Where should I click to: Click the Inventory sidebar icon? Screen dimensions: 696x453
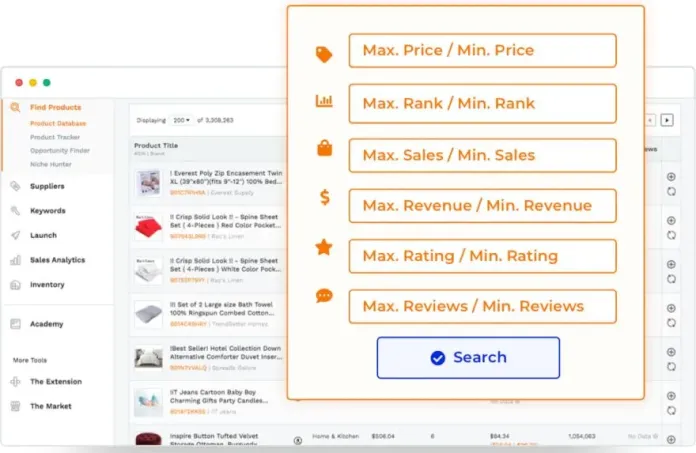pyautogui.click(x=15, y=285)
